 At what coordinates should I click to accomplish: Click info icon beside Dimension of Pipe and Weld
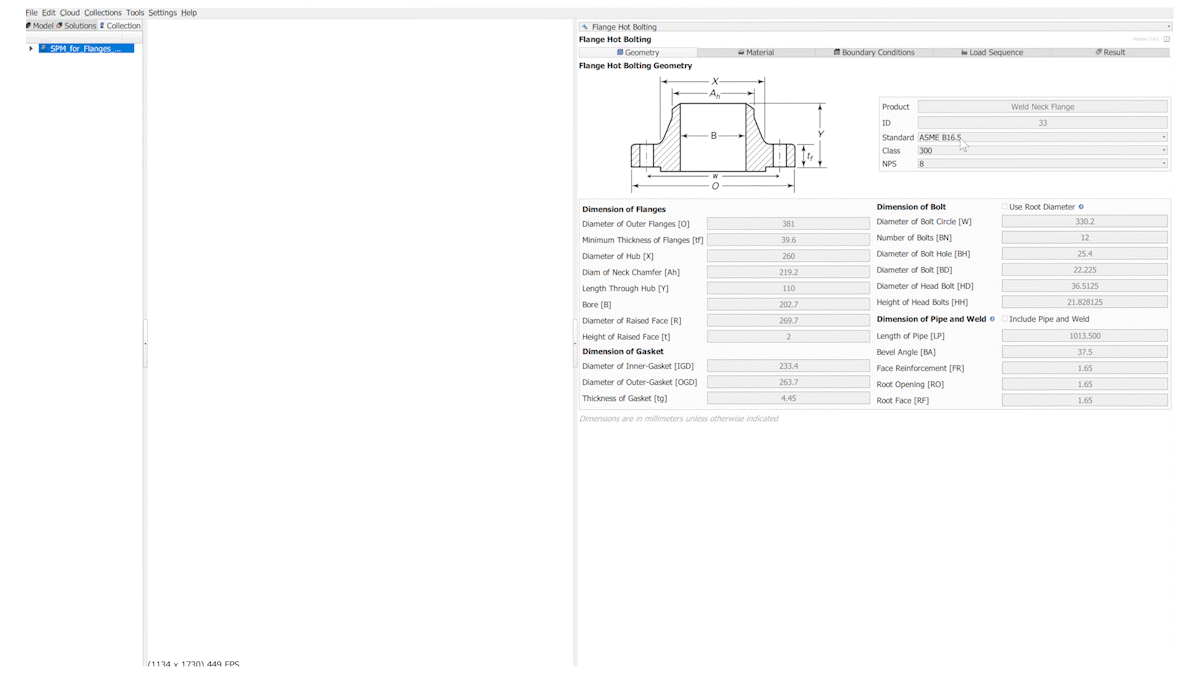coord(993,319)
